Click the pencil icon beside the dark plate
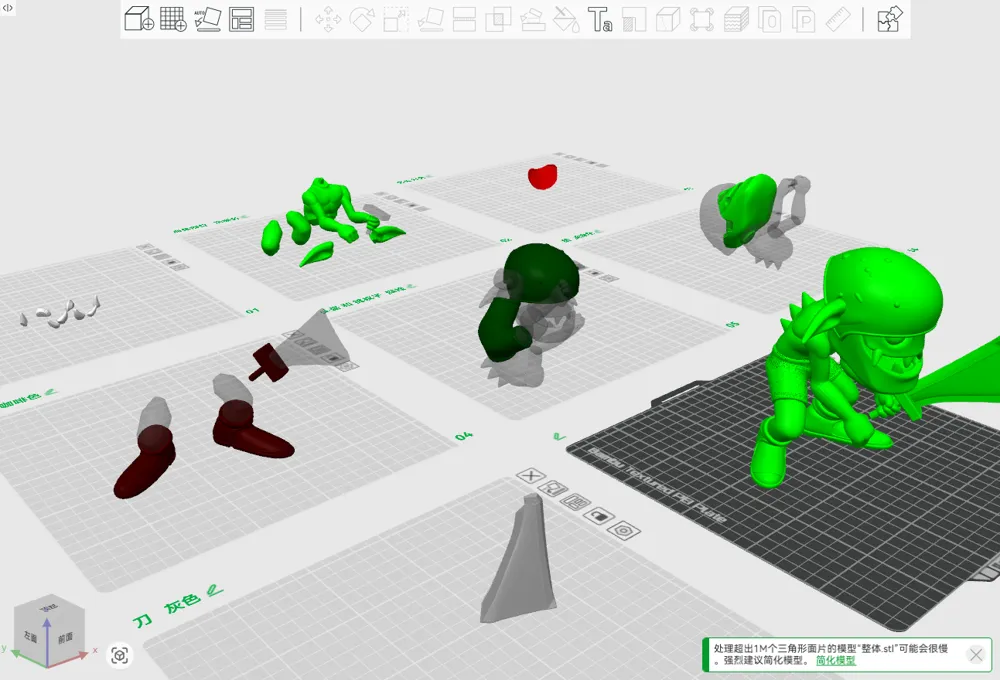 pyautogui.click(x=559, y=437)
